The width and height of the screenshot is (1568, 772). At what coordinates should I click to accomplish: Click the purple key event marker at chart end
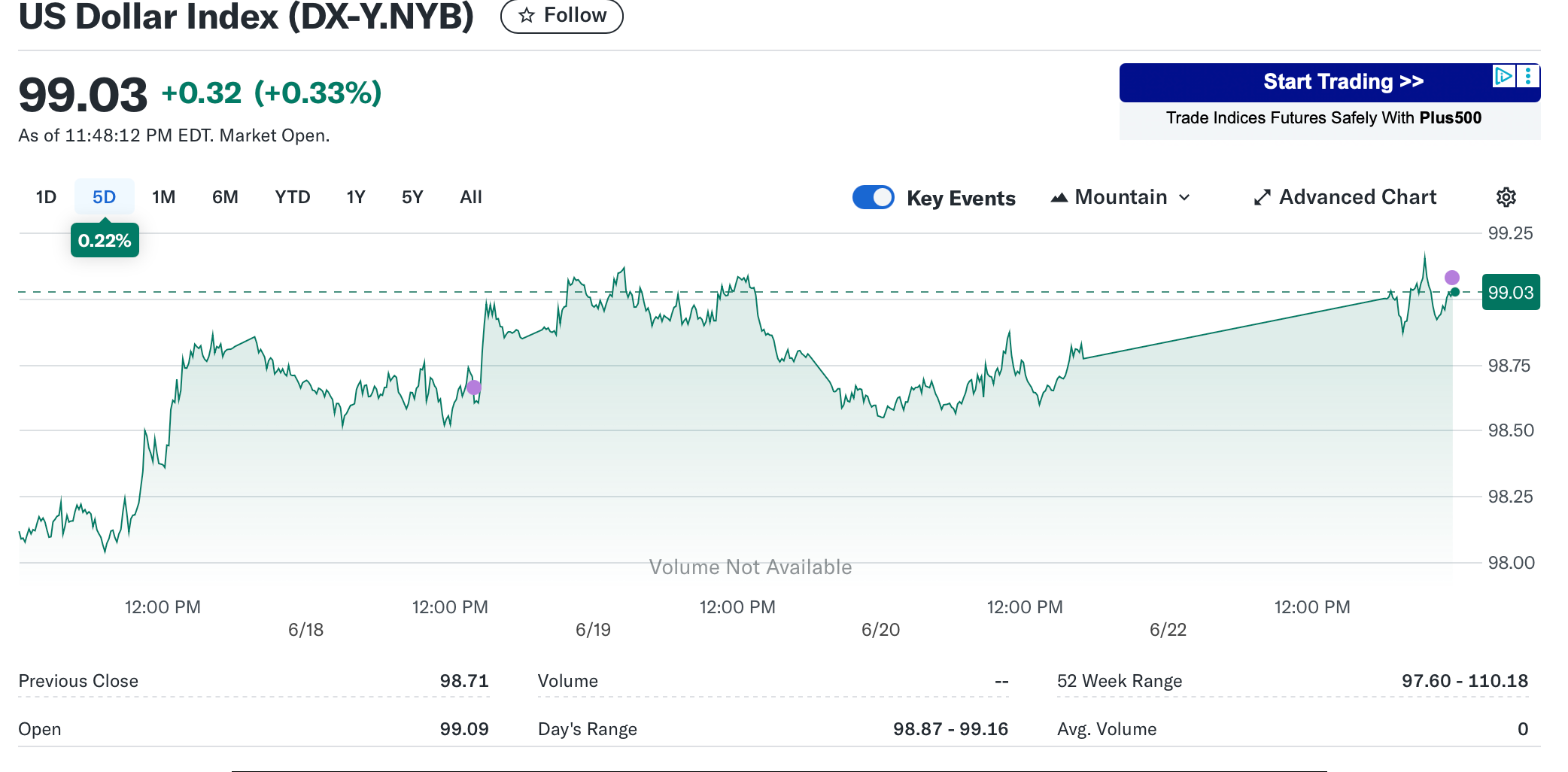(1452, 278)
